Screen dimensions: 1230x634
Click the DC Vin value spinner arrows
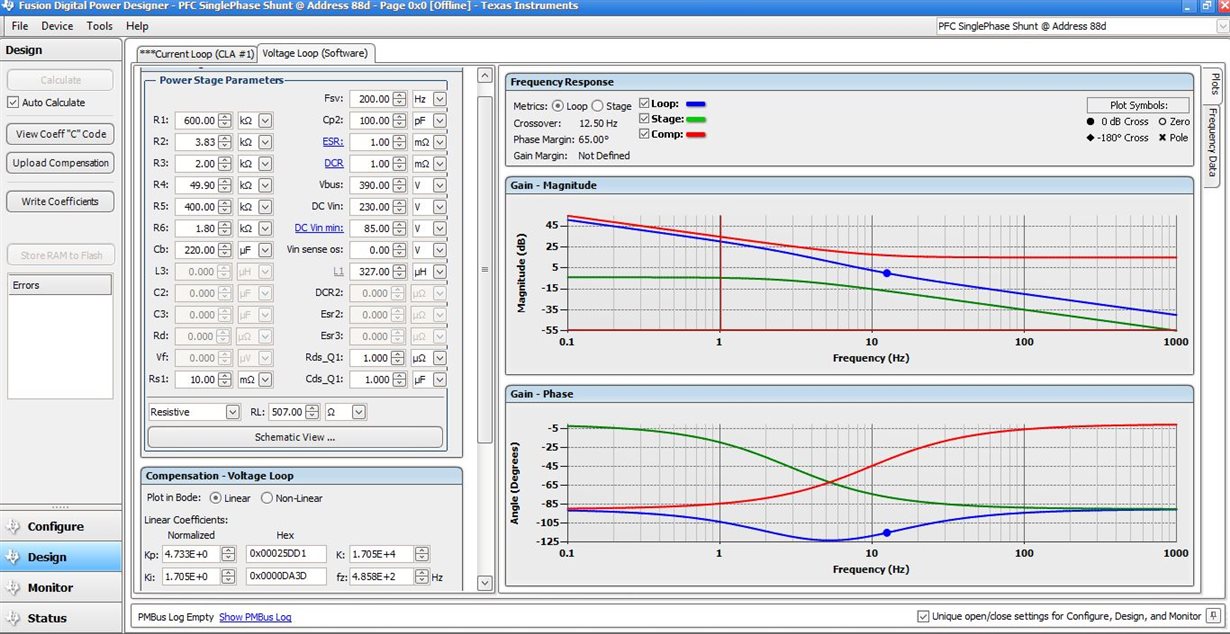(400, 207)
